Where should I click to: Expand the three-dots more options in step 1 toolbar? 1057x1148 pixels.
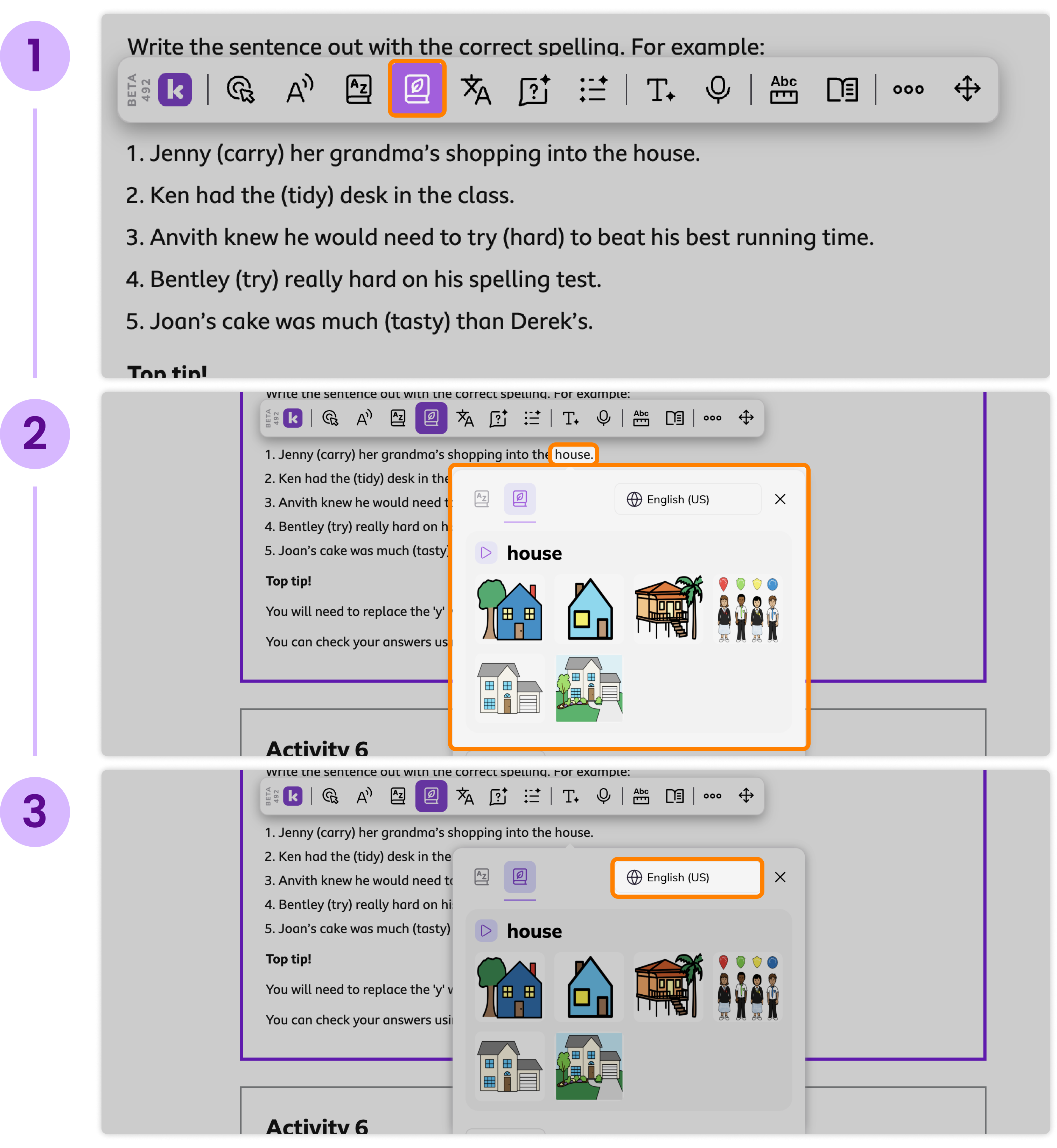coord(908,89)
